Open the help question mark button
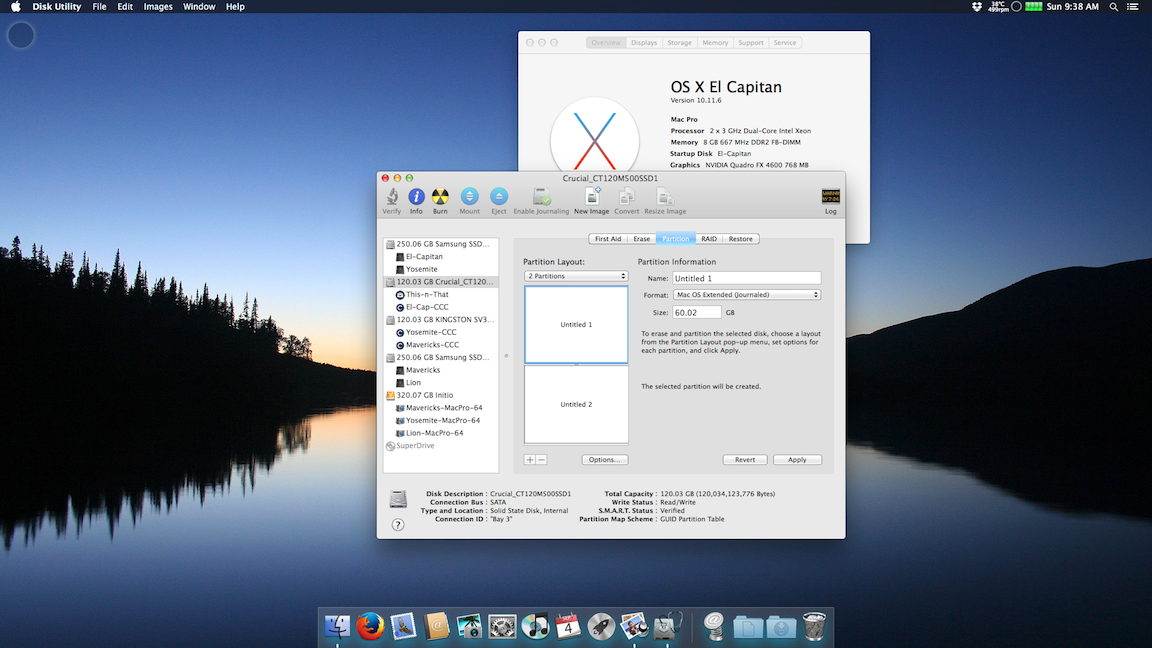1152x648 pixels. tap(397, 525)
